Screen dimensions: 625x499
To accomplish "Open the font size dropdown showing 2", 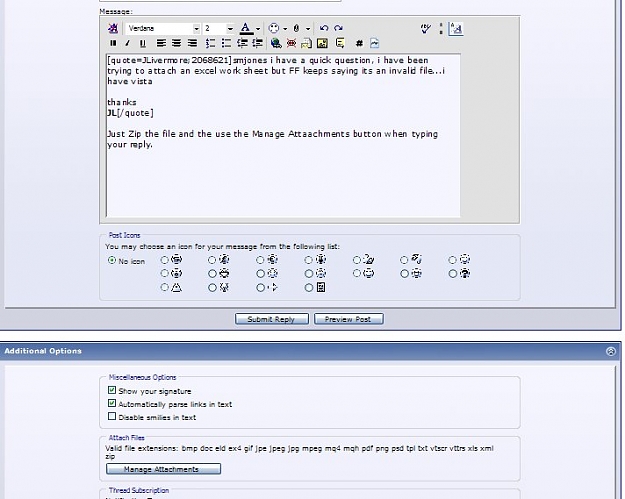I will (x=218, y=28).
